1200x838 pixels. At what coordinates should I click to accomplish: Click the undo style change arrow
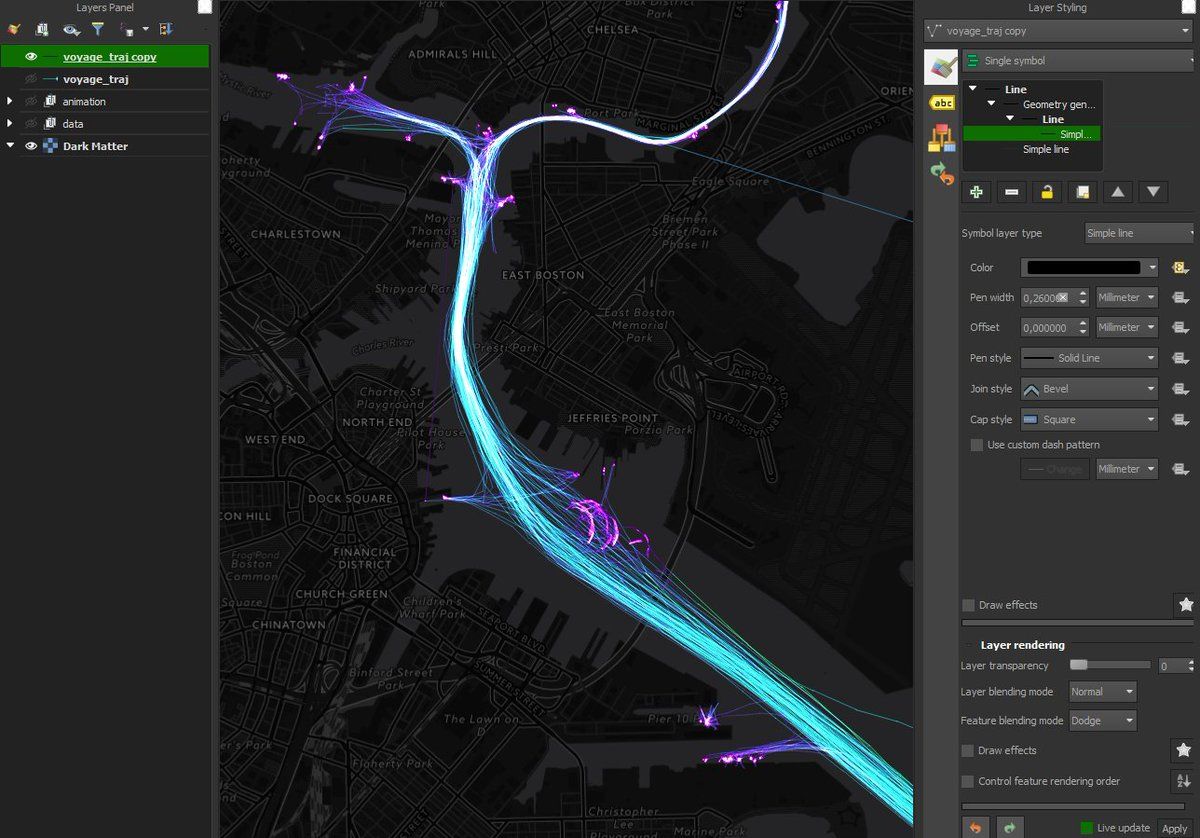click(974, 828)
